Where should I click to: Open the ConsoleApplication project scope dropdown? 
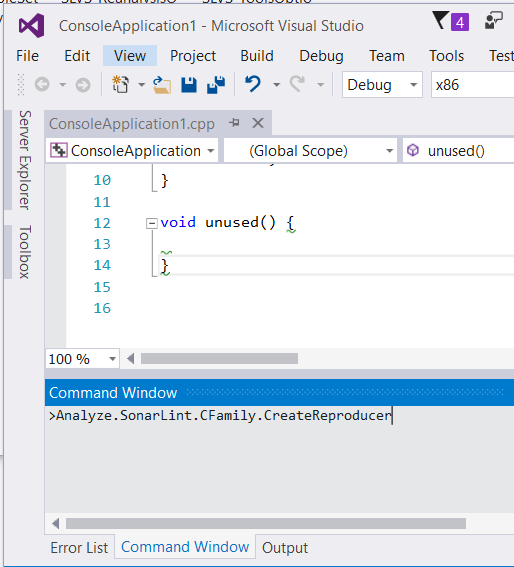(x=132, y=150)
